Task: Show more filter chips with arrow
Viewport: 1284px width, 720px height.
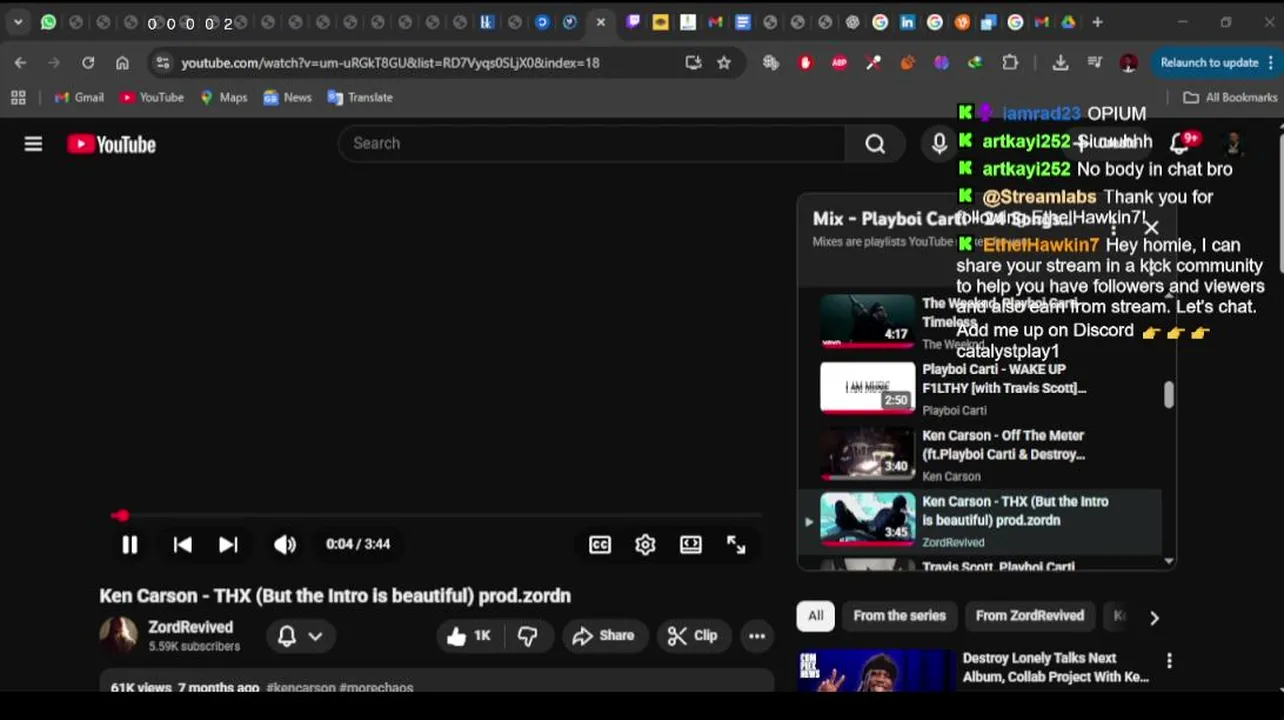Action: [1154, 618]
